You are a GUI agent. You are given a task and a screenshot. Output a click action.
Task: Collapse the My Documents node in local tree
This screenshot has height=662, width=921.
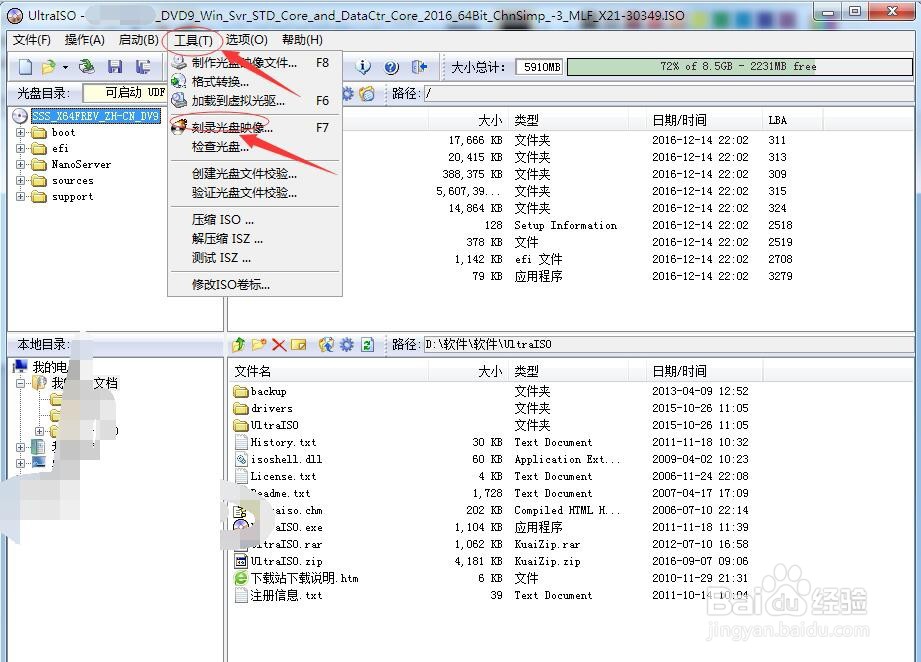pyautogui.click(x=21, y=384)
